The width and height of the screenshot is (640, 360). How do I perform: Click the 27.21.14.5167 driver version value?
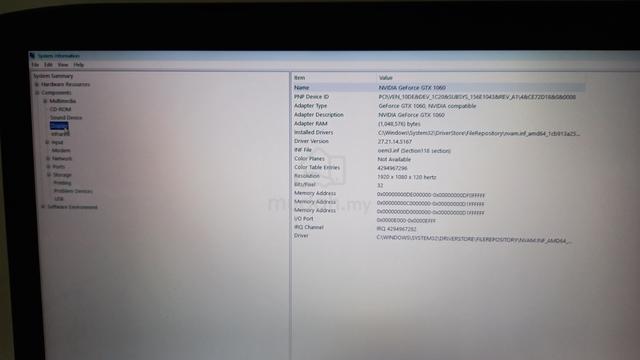pyautogui.click(x=395, y=142)
